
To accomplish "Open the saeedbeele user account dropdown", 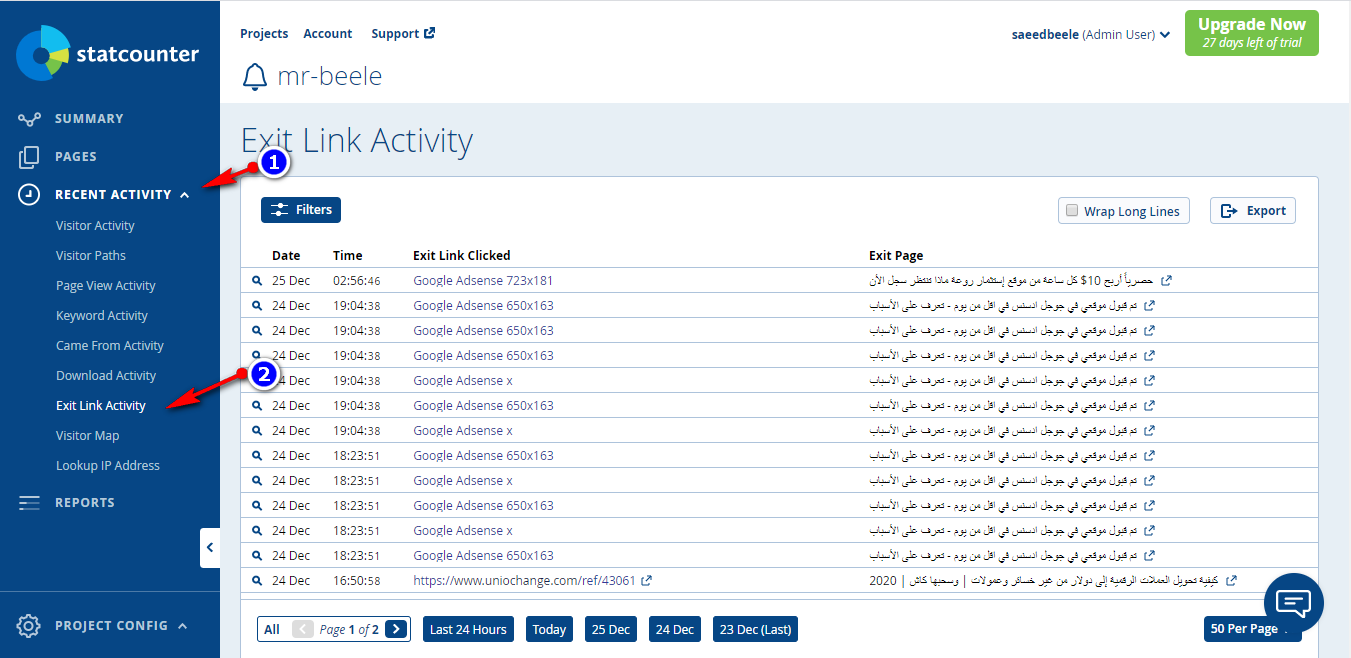I will point(1091,34).
